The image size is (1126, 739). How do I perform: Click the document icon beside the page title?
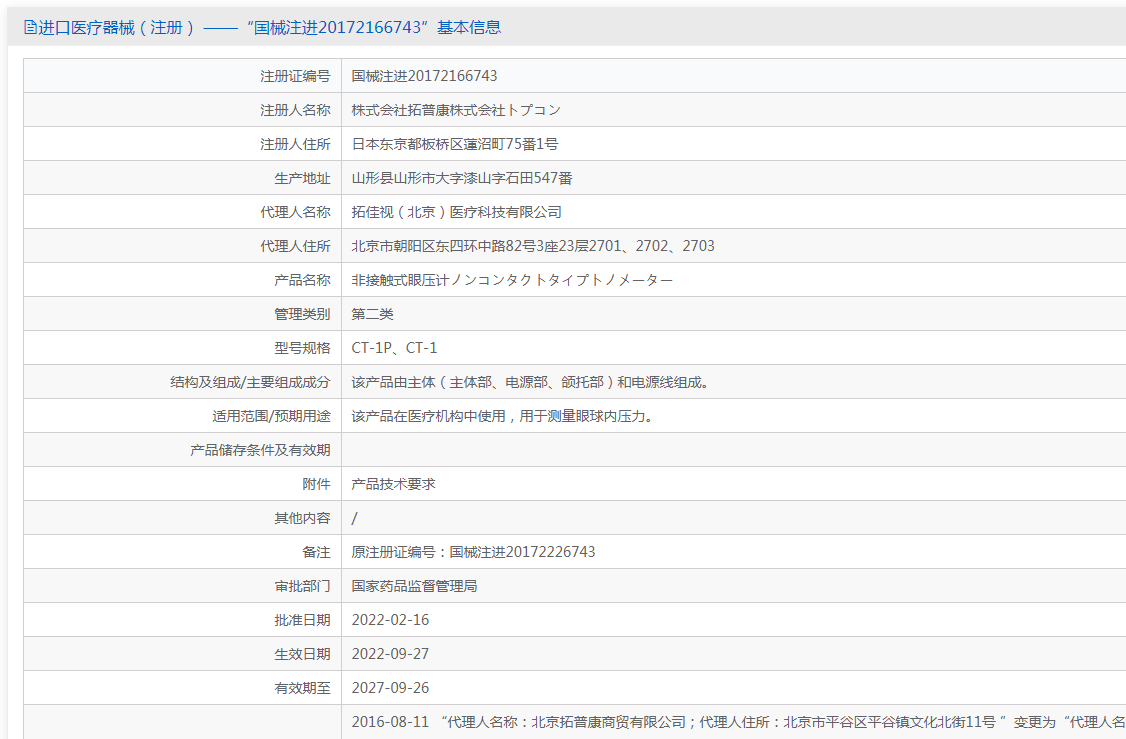[30, 27]
